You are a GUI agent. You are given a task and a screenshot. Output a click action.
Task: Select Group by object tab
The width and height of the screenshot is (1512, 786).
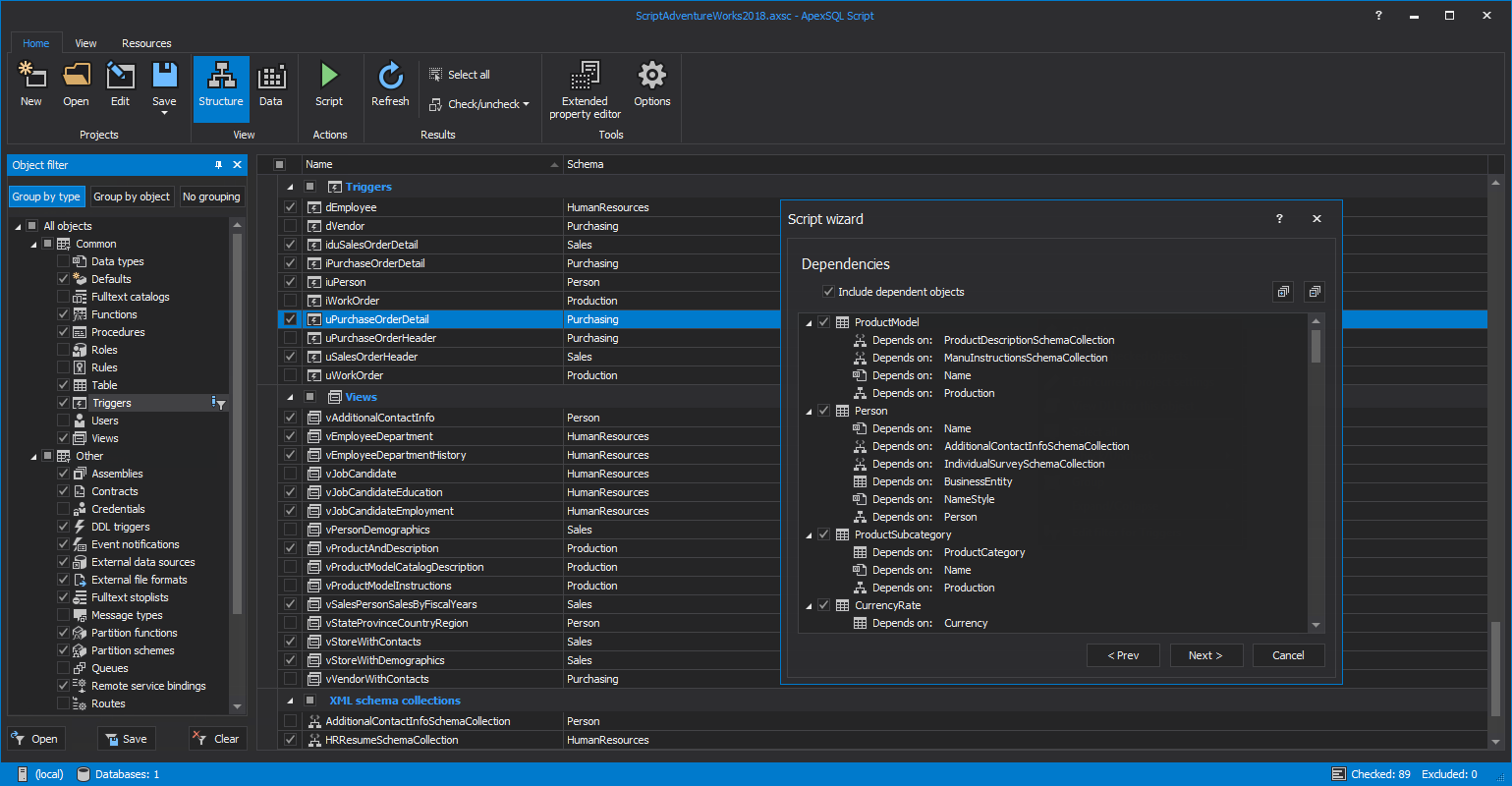[132, 196]
